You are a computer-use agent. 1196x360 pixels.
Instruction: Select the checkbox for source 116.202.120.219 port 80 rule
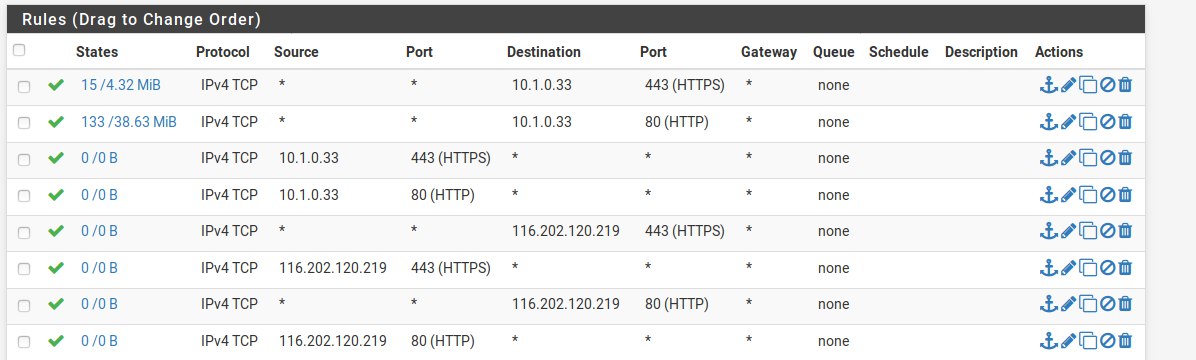(x=24, y=342)
